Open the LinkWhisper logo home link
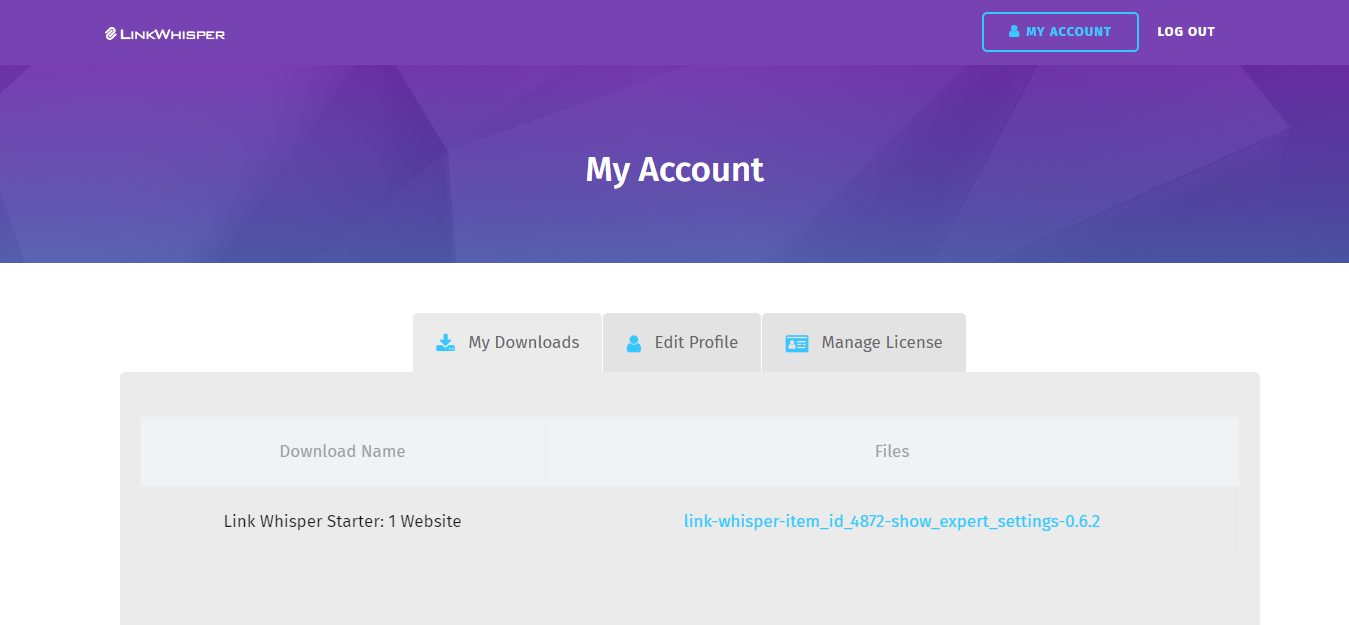The height and width of the screenshot is (625, 1349). coord(165,33)
